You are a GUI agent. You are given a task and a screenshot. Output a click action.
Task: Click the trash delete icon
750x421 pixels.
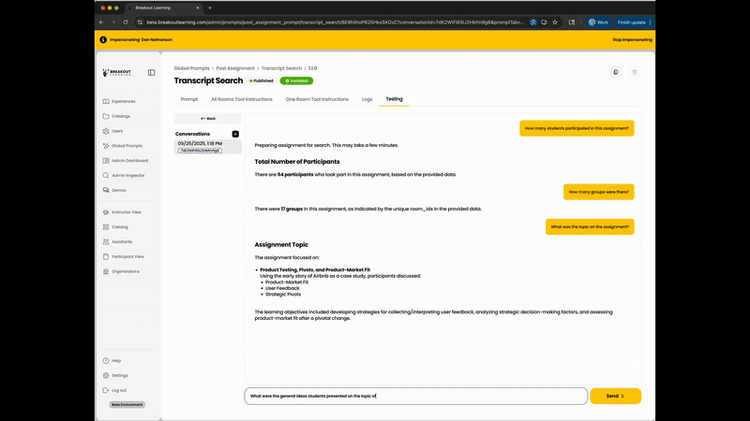tap(634, 72)
